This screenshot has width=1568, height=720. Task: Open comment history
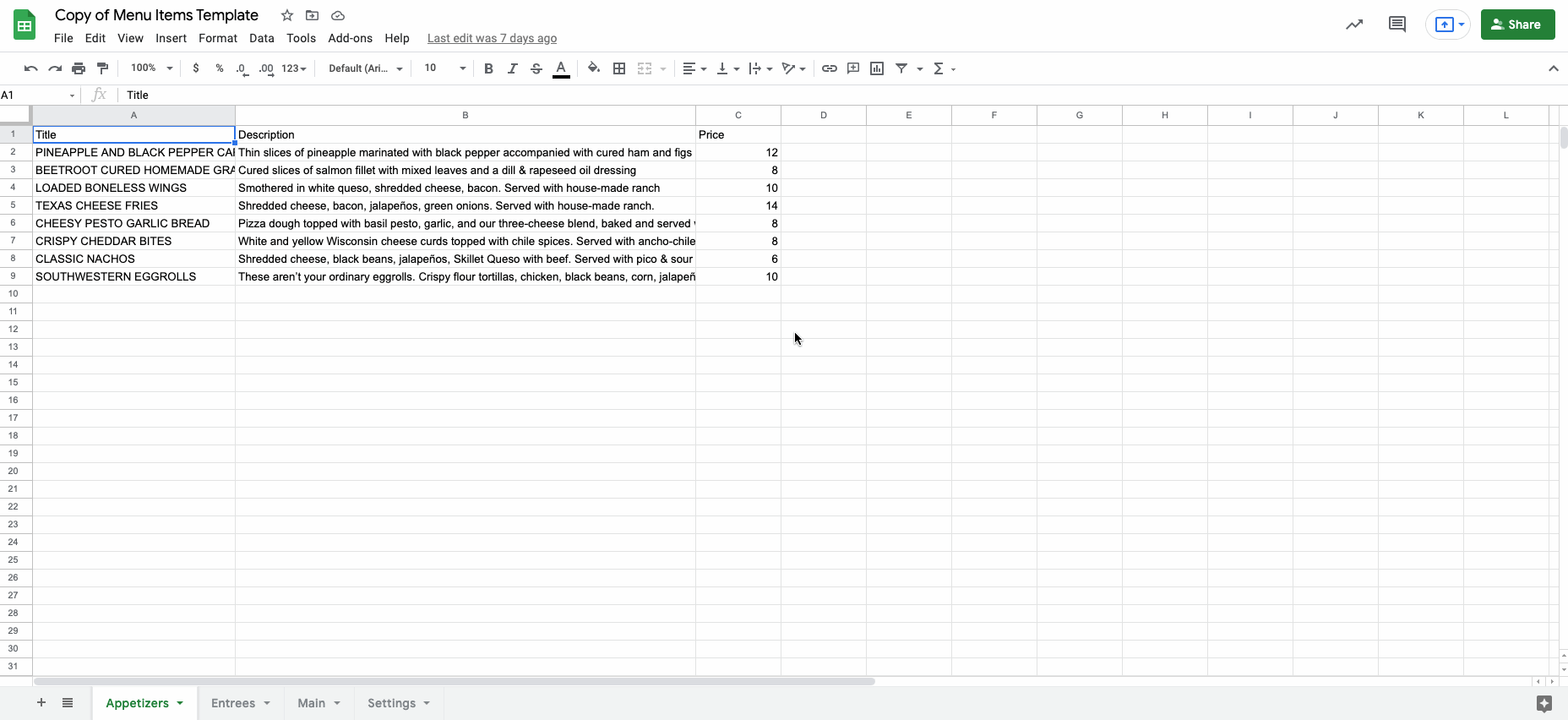point(1397,25)
